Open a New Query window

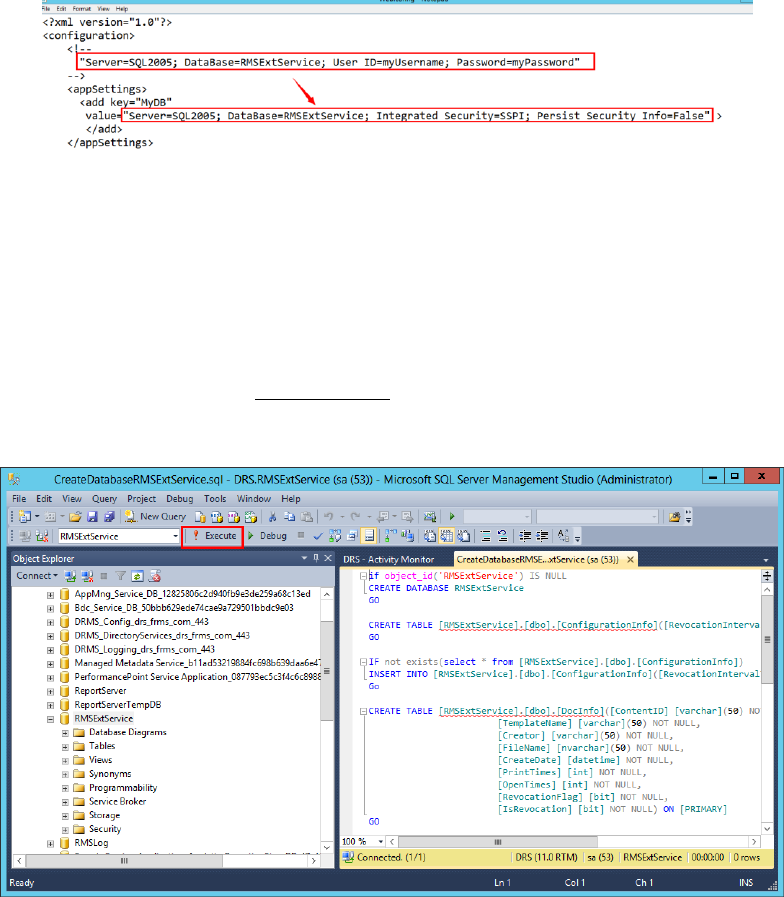point(156,517)
